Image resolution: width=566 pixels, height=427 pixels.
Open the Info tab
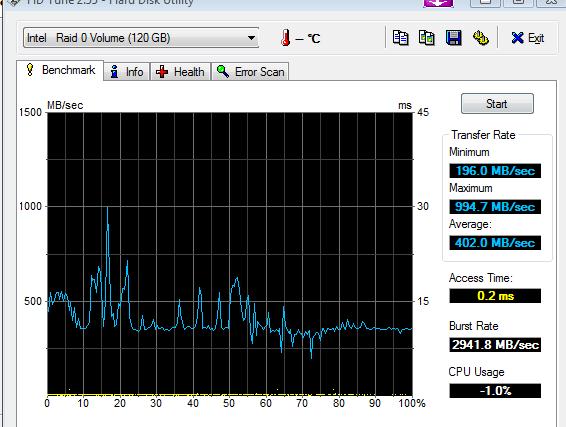tap(127, 72)
